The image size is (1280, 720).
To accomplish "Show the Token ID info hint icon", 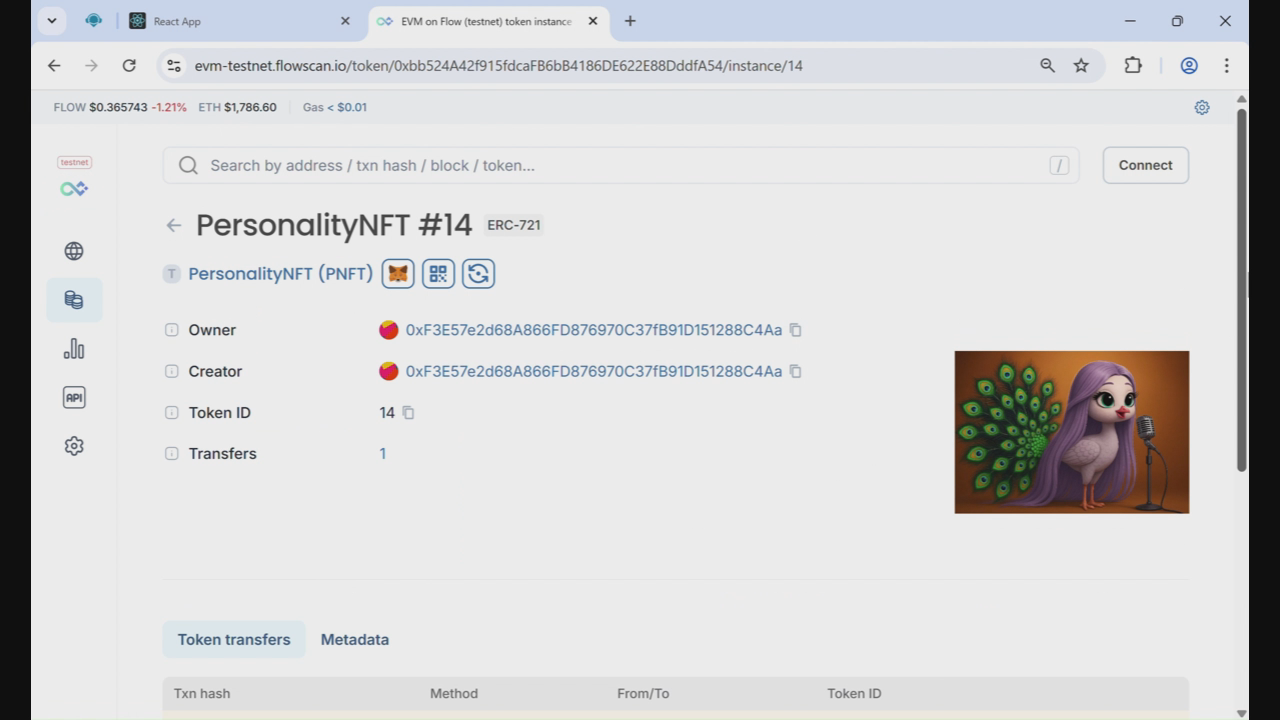I will (172, 412).
